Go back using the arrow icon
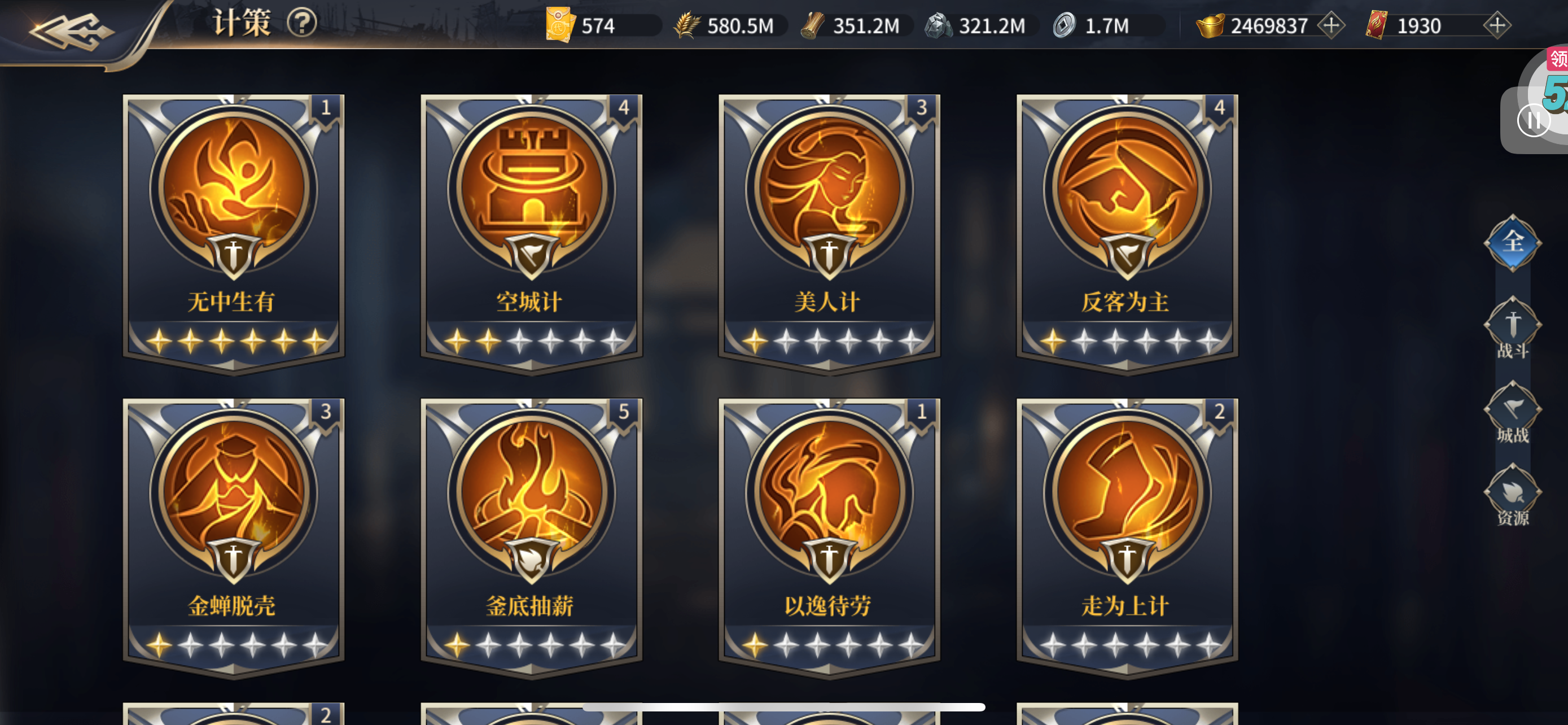The height and width of the screenshot is (725, 1568). [x=71, y=30]
